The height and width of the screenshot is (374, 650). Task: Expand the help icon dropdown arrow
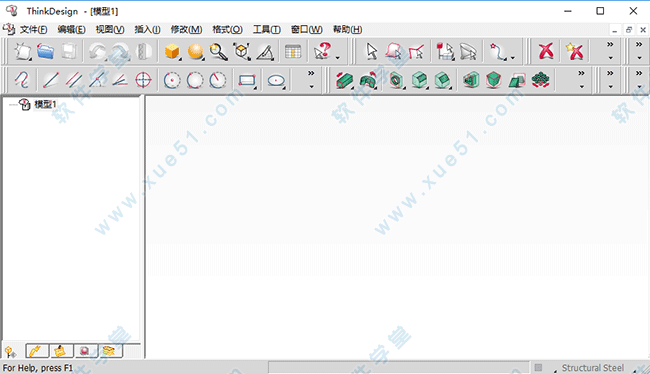[337, 58]
